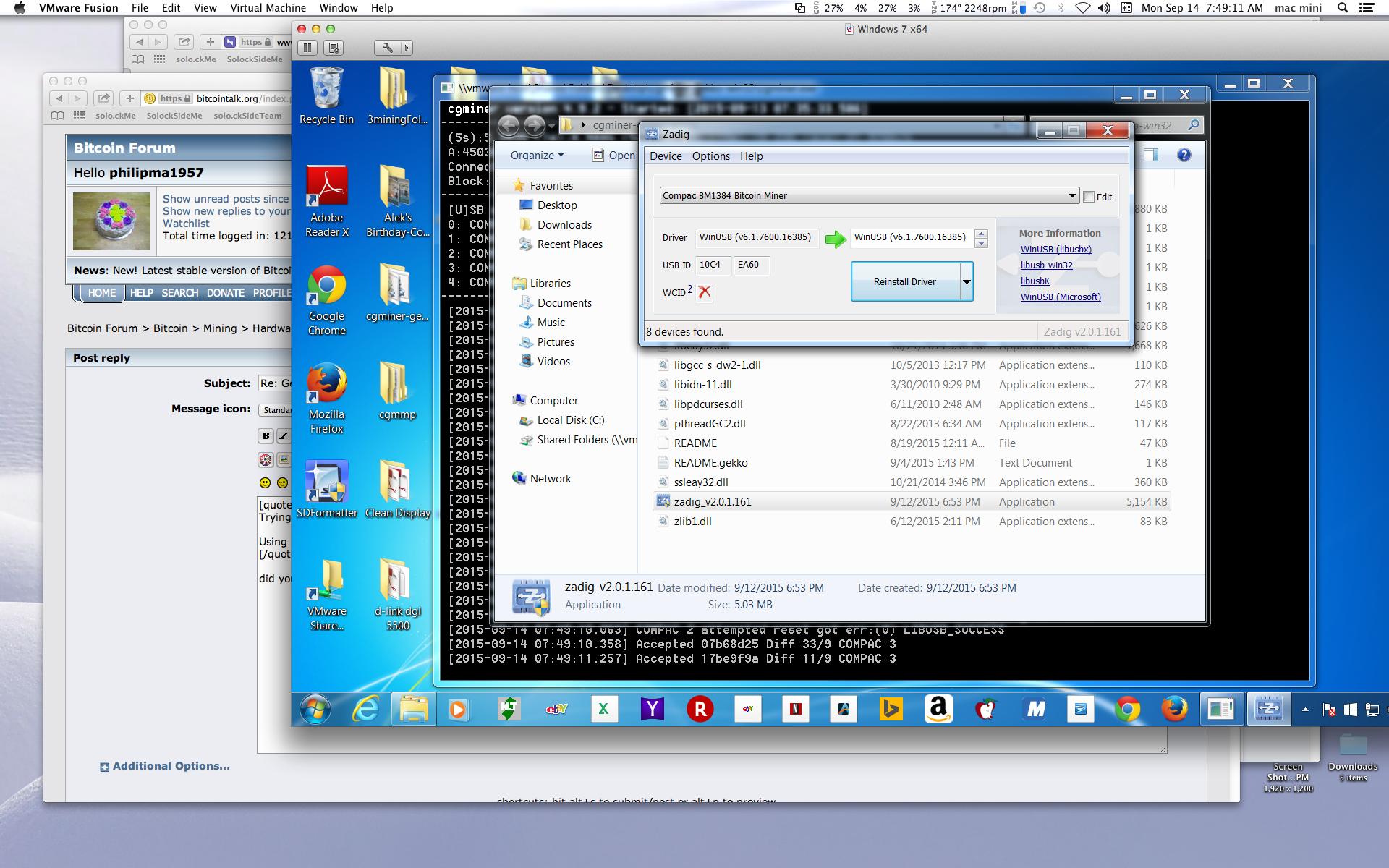Click the Windows Start orb
This screenshot has height=868, width=1389.
pyautogui.click(x=316, y=710)
